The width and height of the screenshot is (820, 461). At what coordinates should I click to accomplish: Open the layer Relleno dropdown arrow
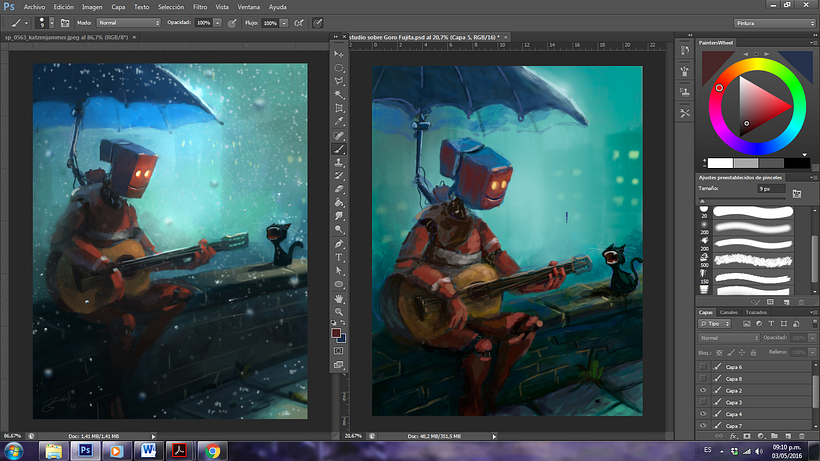[812, 353]
